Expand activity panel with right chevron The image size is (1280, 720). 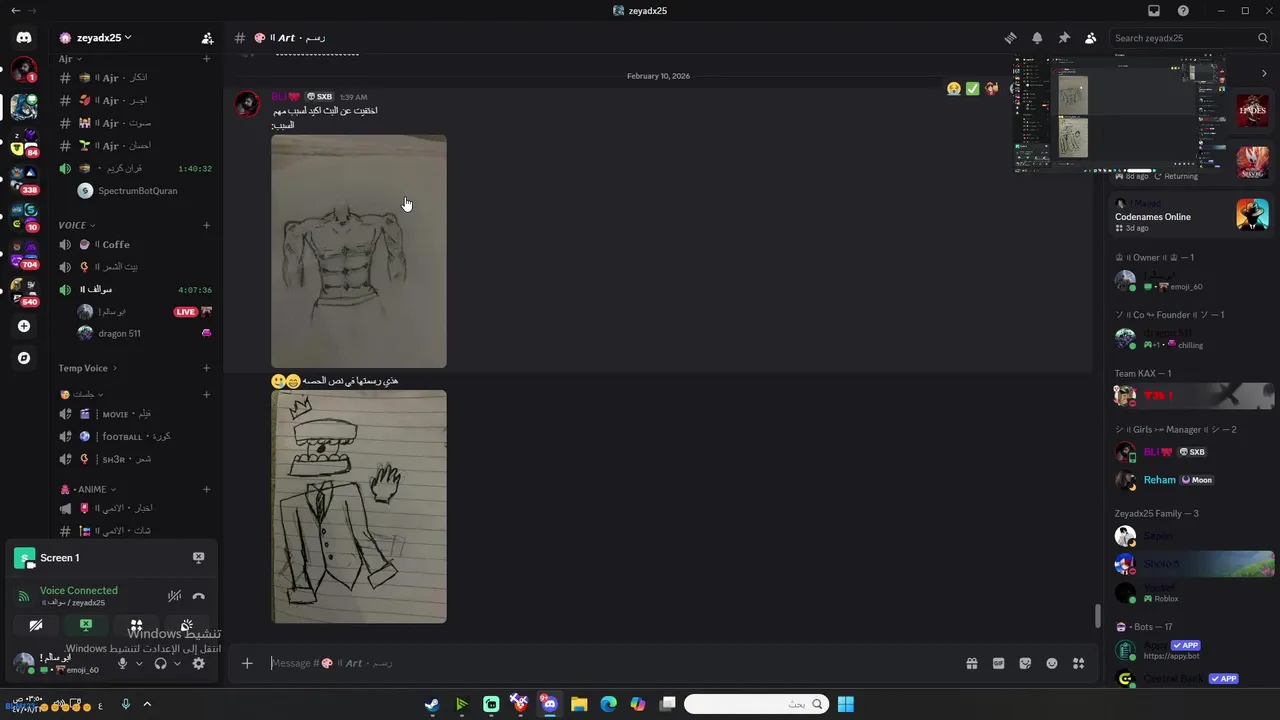pyautogui.click(x=1264, y=73)
